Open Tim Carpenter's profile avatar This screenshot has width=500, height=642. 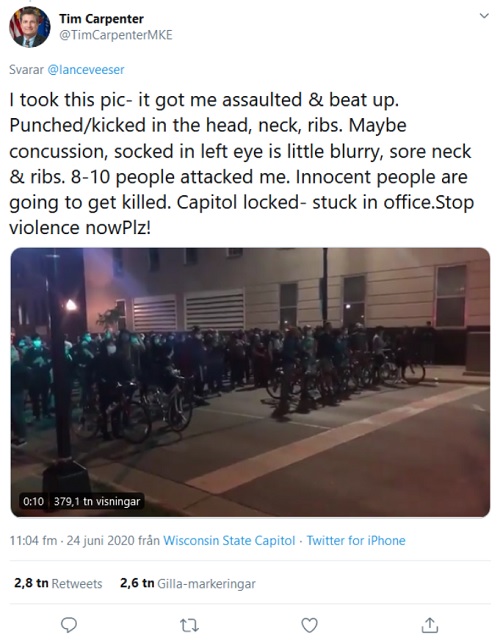point(29,27)
